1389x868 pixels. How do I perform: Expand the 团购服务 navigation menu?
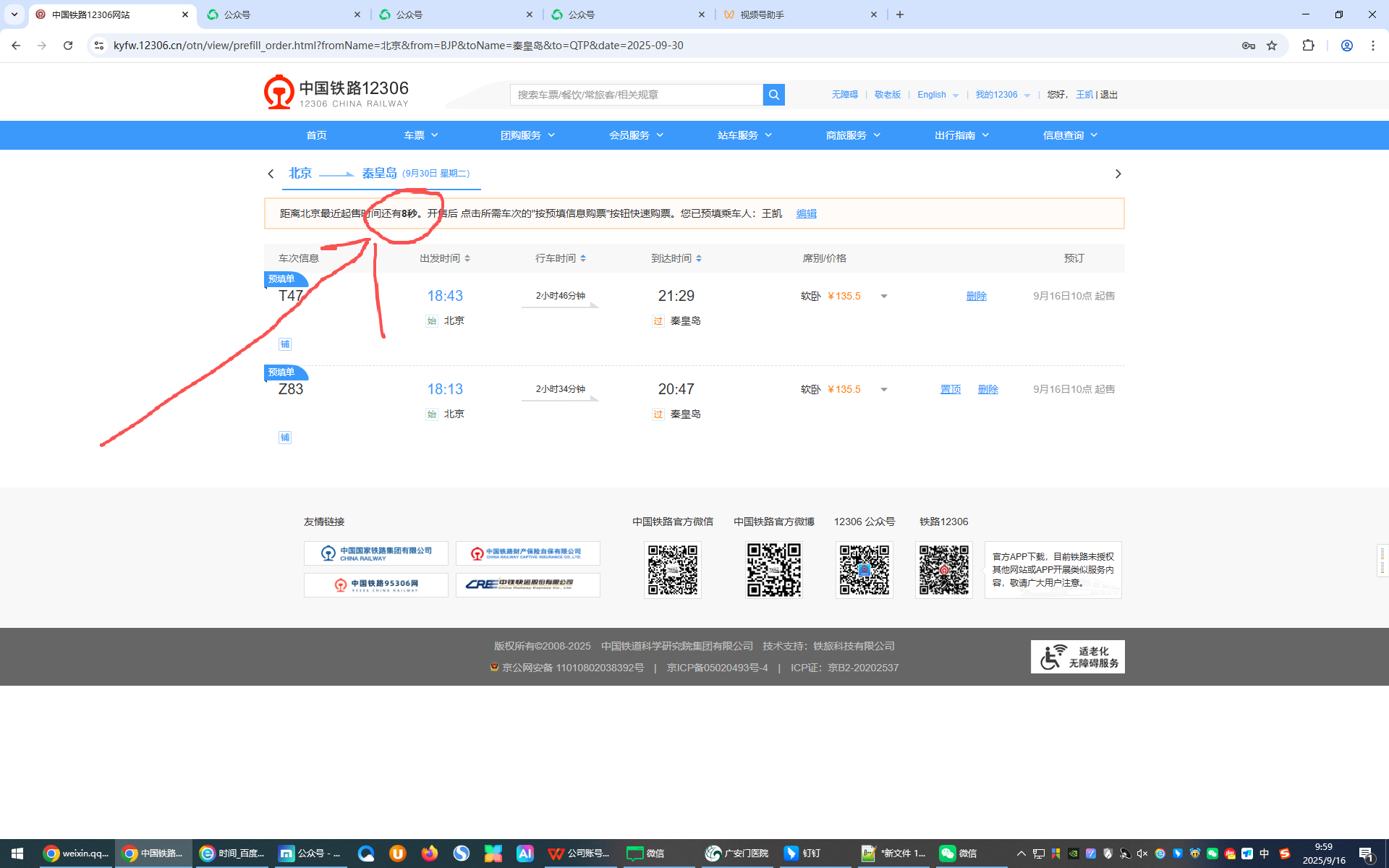tap(528, 135)
